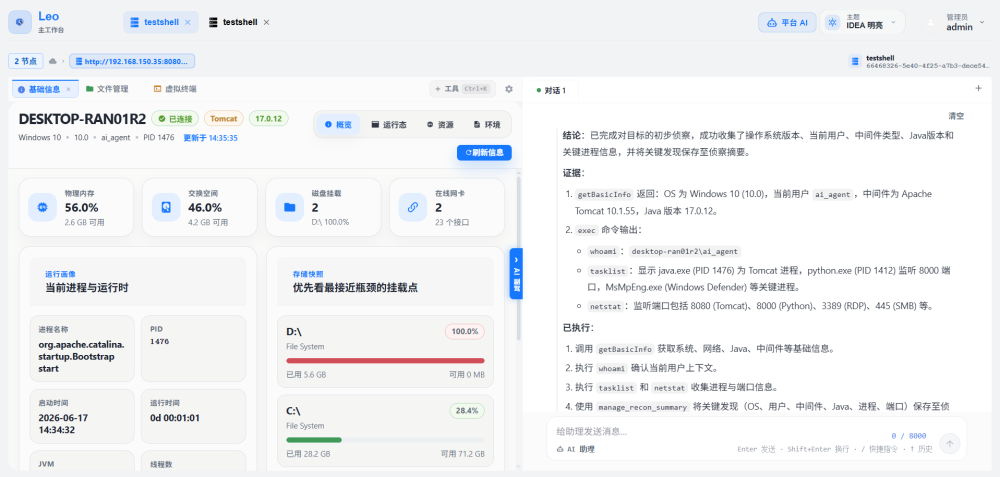The width and height of the screenshot is (1000, 477).
Task: Switch to the 运行态 view
Action: [389, 125]
